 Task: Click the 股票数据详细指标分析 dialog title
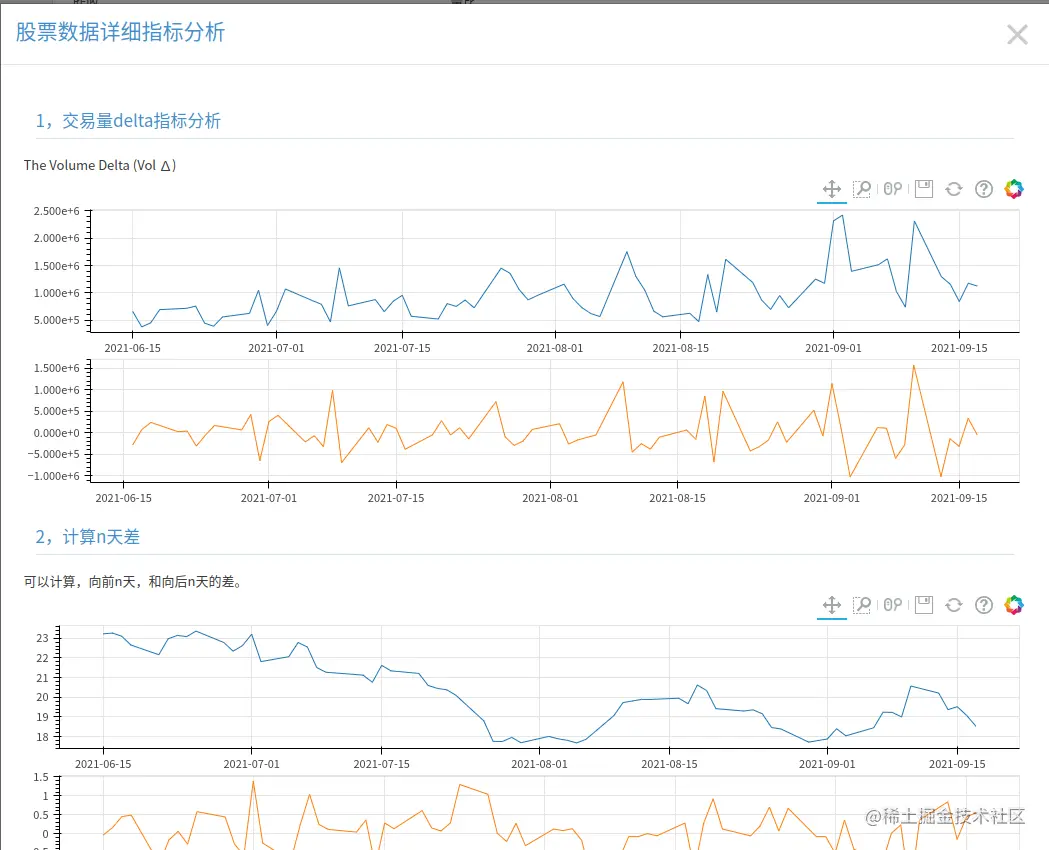[120, 32]
